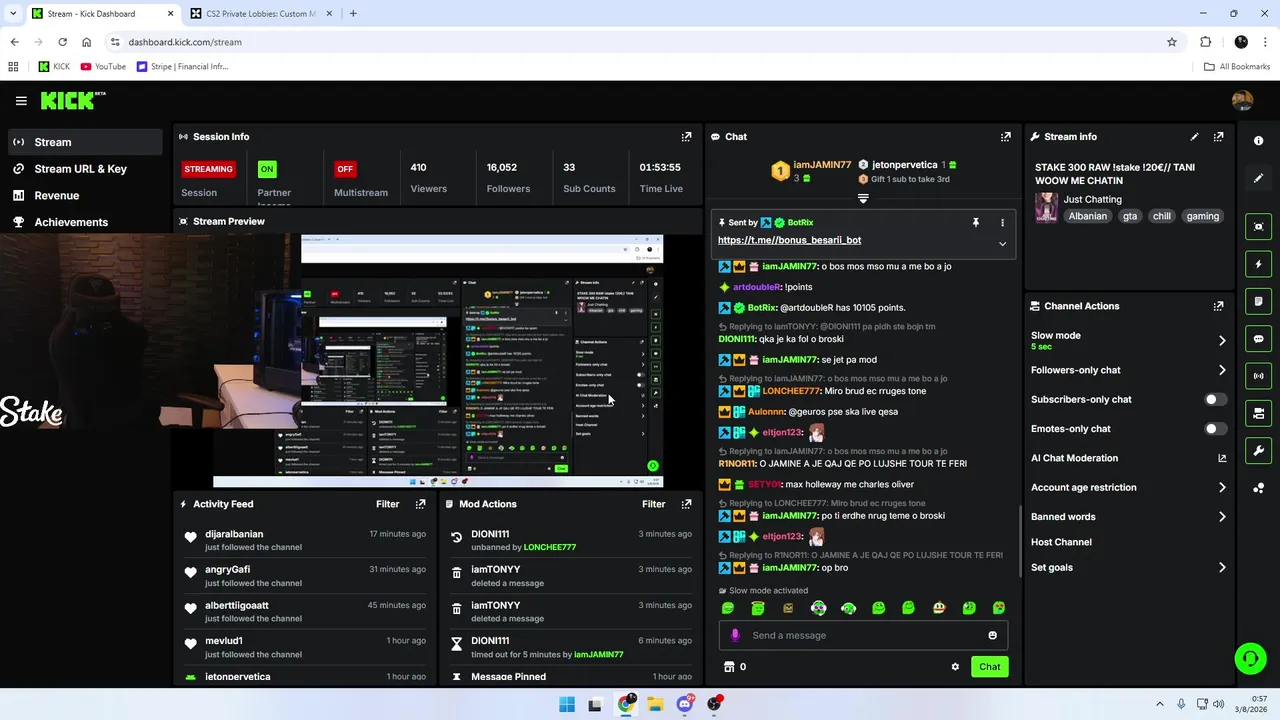Click the info icon in the right rail

1258,141
